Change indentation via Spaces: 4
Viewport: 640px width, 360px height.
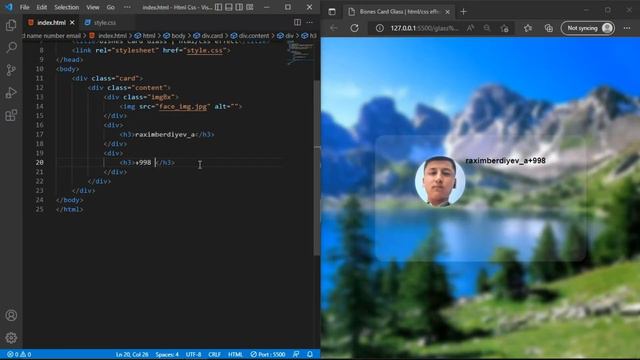tap(167, 354)
